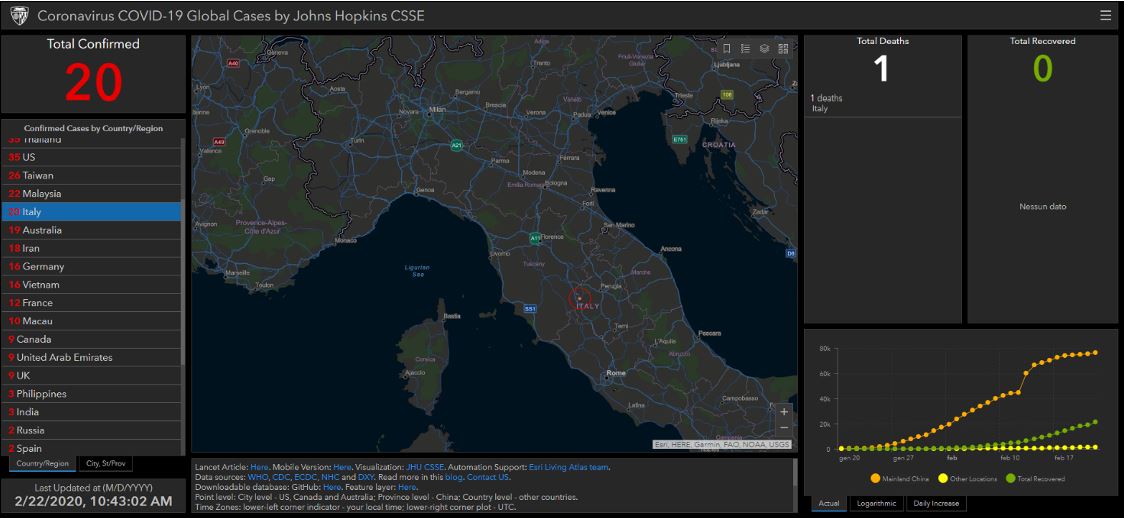Open the map layers icon
Viewport: 1124px width, 518px height.
point(764,48)
